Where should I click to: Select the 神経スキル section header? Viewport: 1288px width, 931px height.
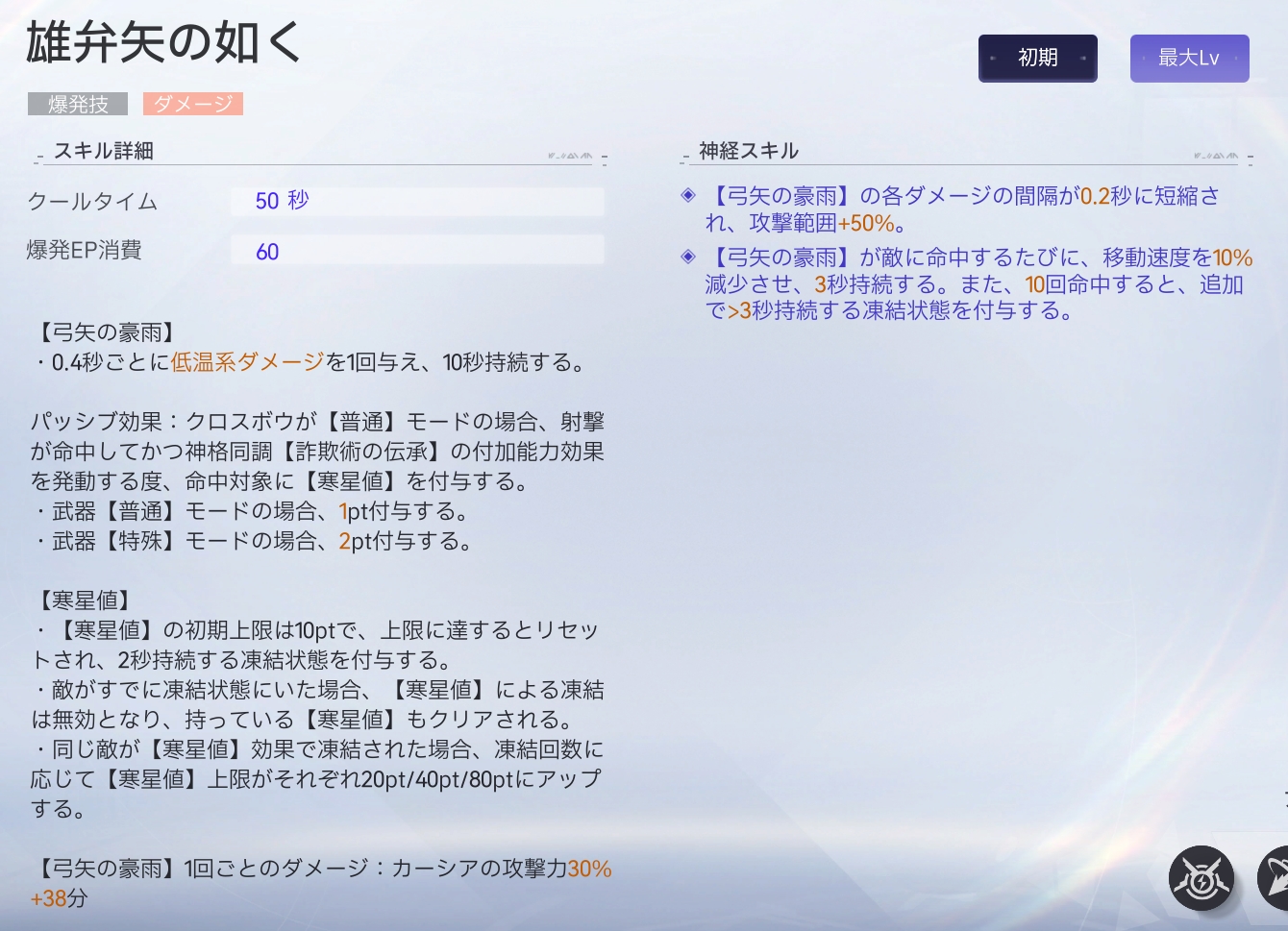point(749,151)
